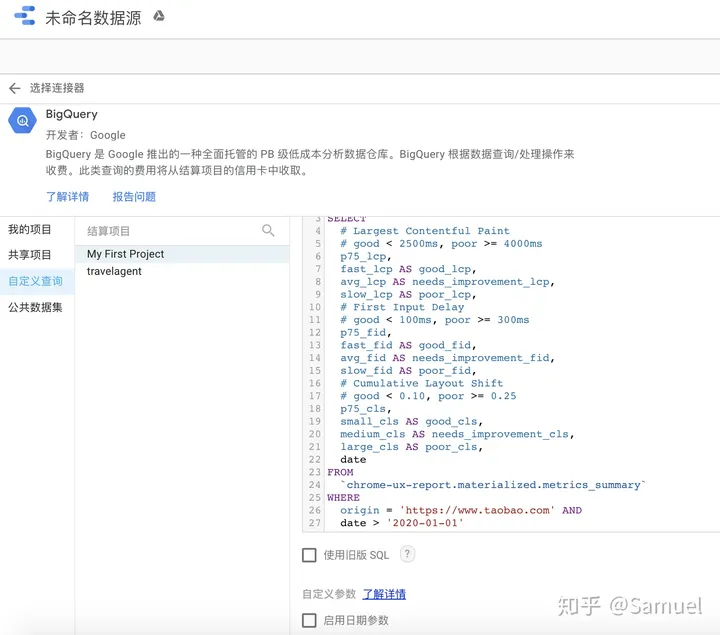The width and height of the screenshot is (720, 635).
Task: Open the 了解详情 link under the BigQuery description
Action: [x=67, y=196]
